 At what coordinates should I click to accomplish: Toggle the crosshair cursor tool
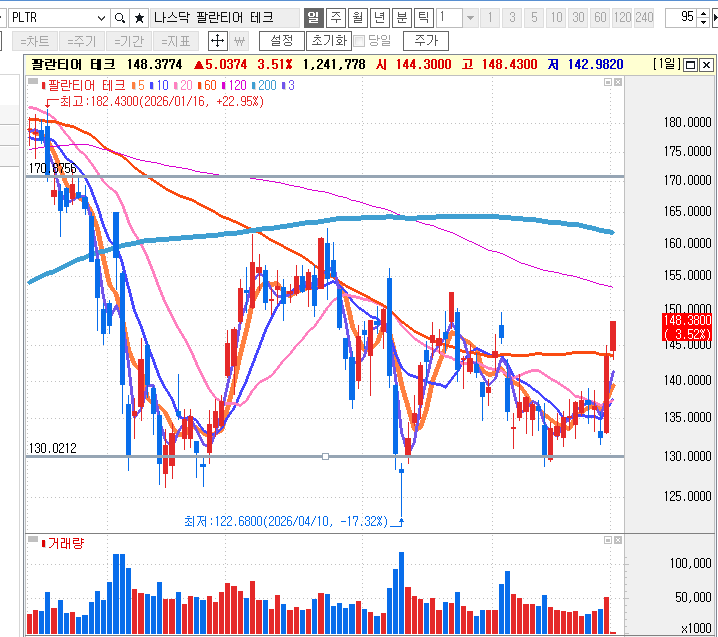point(218,41)
